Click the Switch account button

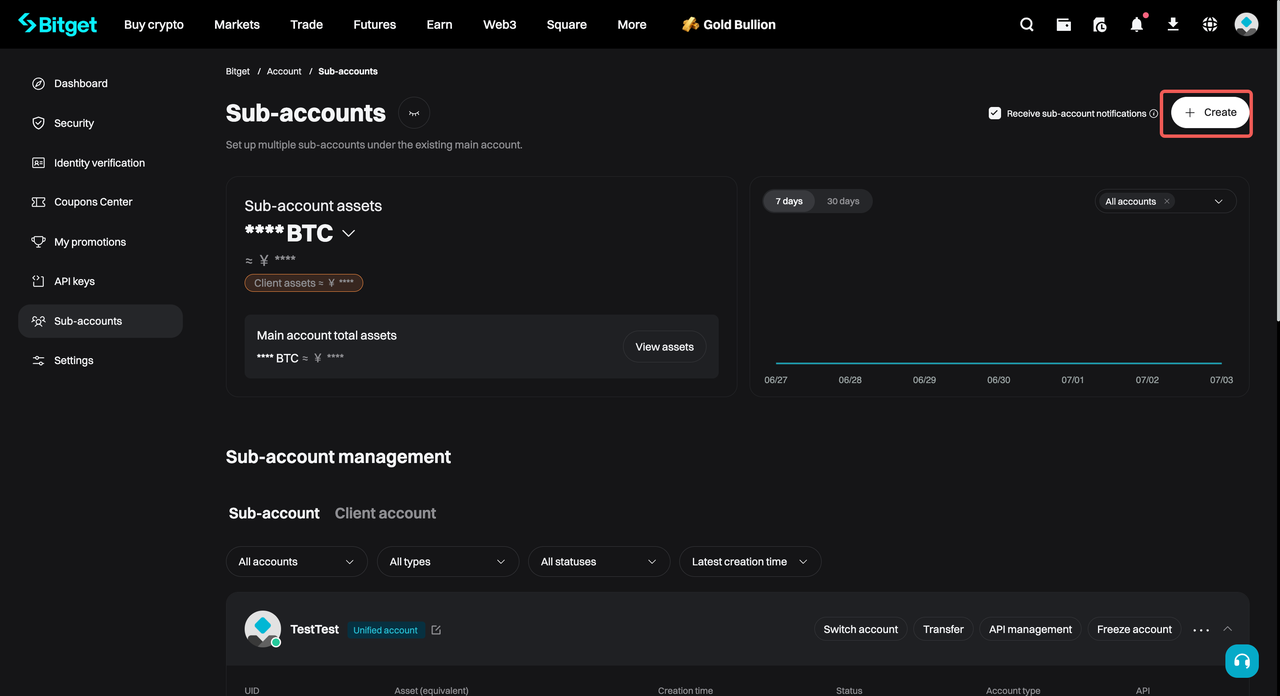861,629
